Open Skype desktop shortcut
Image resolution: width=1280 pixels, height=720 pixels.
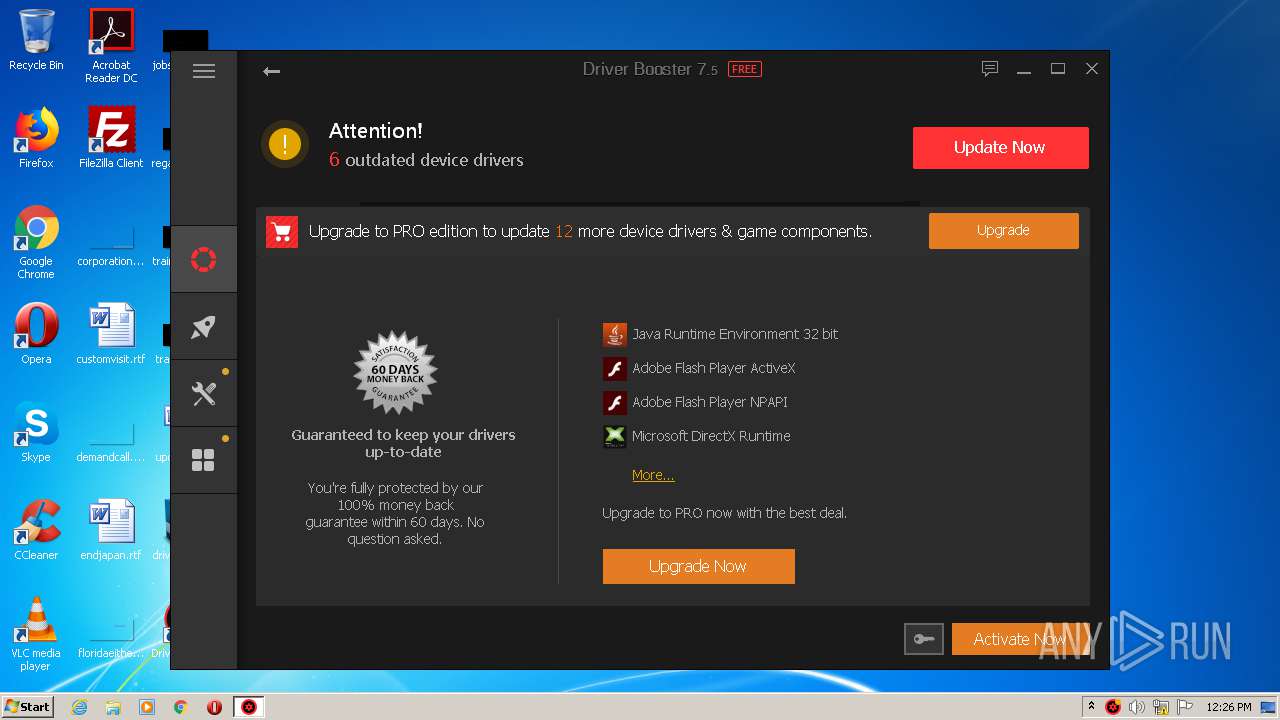(x=36, y=432)
